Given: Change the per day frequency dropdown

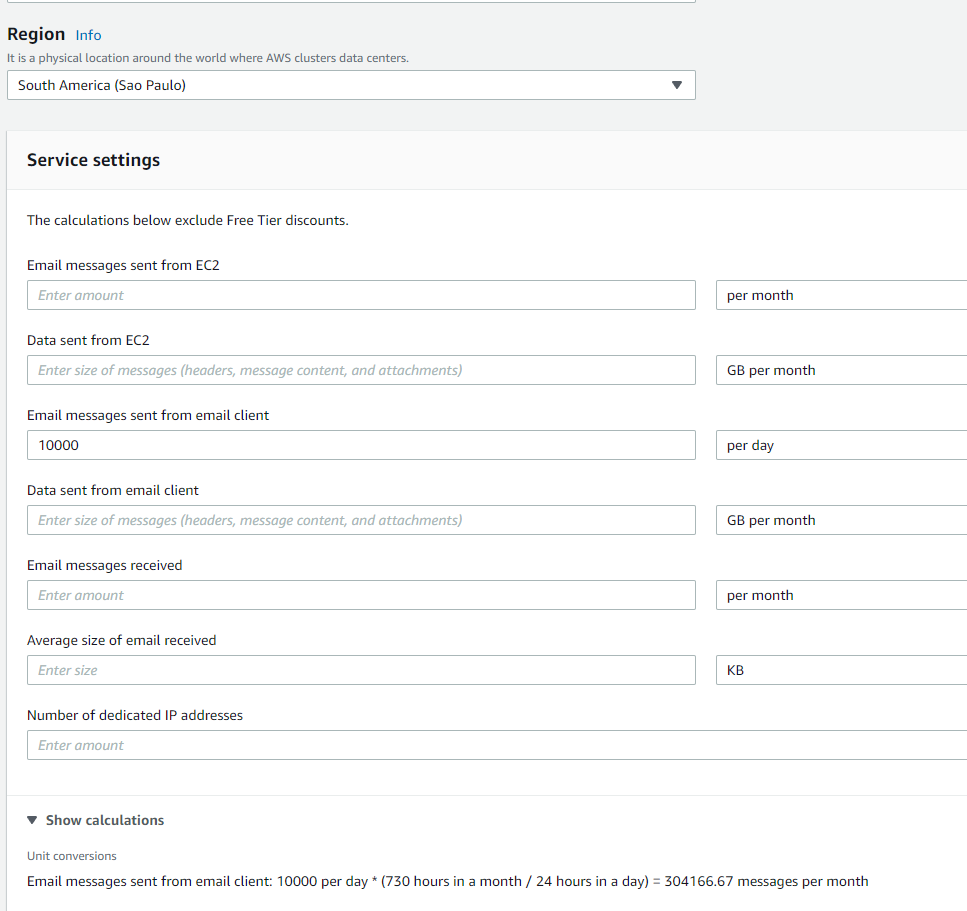Looking at the screenshot, I should click(840, 445).
